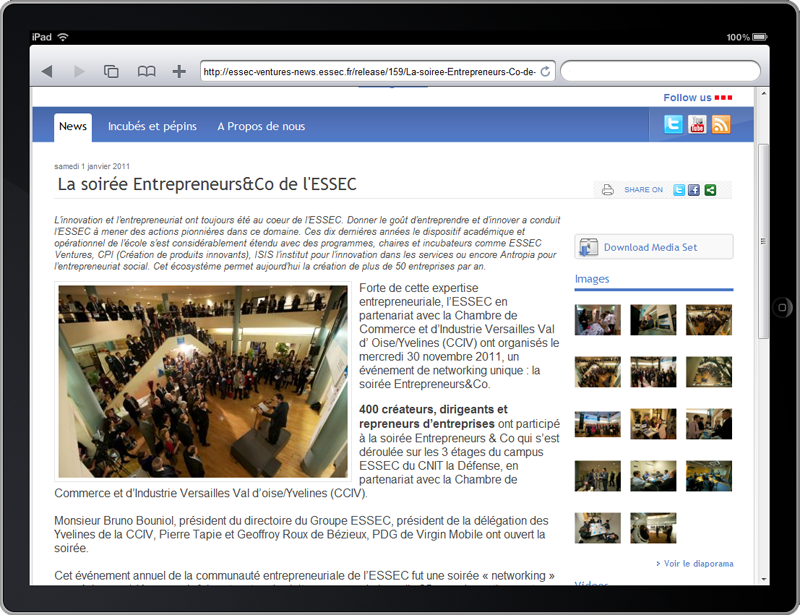Open first thumbnail in Images row three
The width and height of the screenshot is (800, 615).
pyautogui.click(x=597, y=424)
